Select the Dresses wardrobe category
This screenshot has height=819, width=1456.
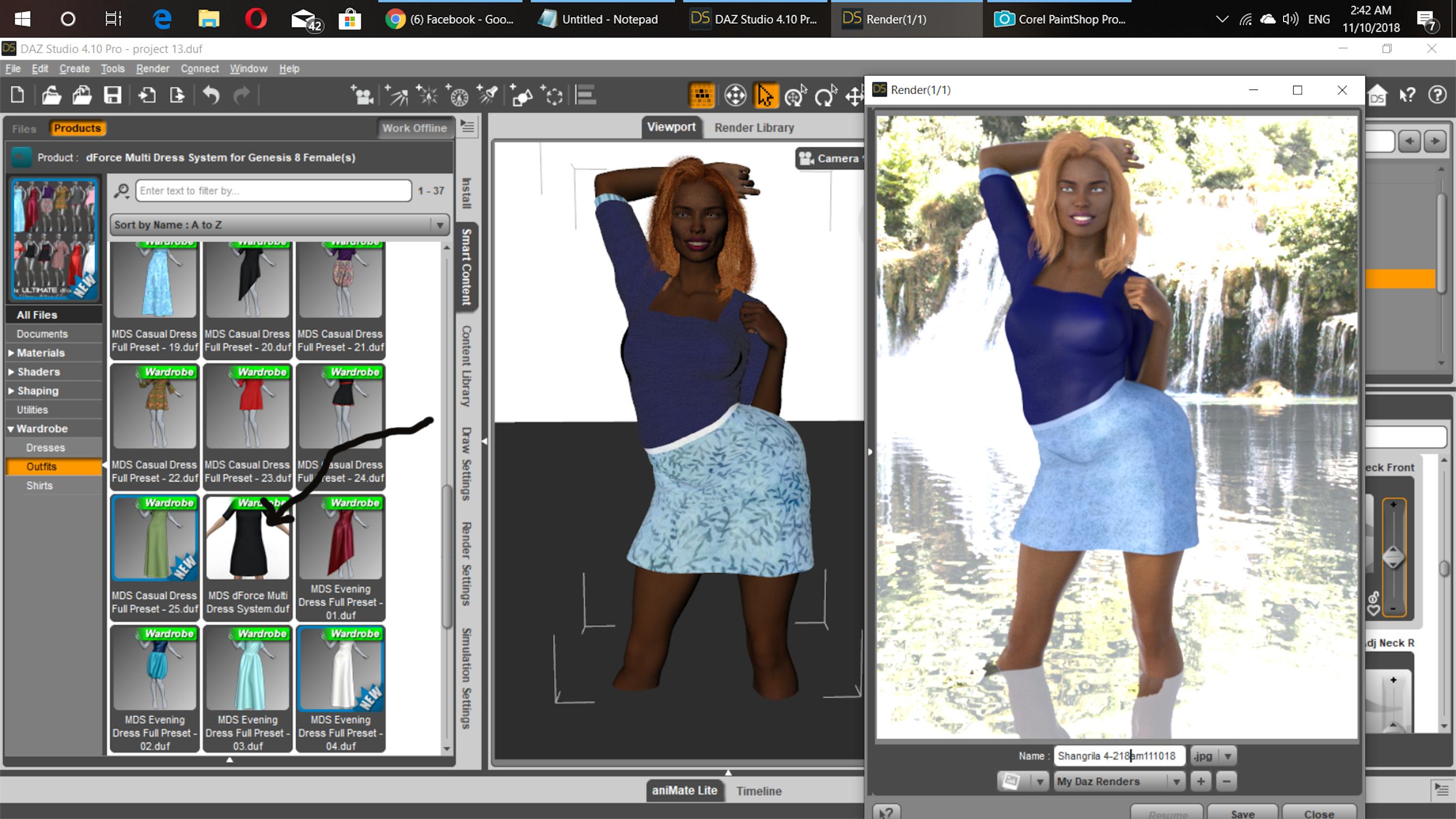click(x=45, y=448)
